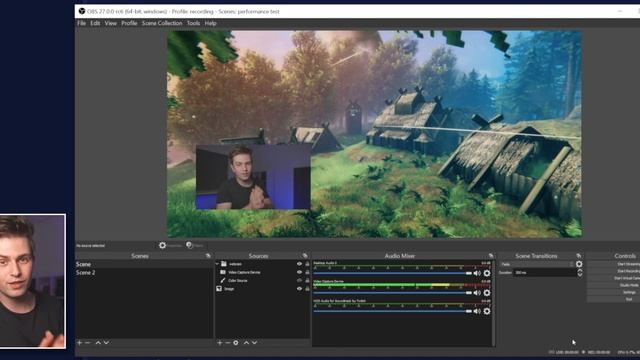
Task: Open Settings from Controls panel
Action: pos(613,292)
